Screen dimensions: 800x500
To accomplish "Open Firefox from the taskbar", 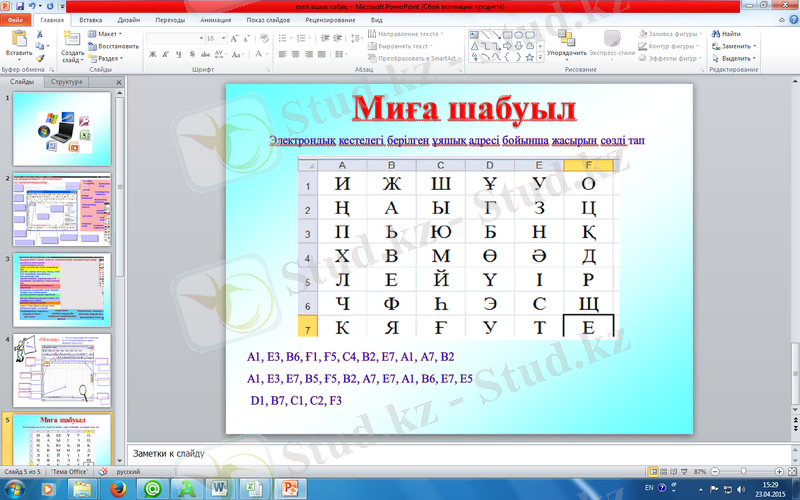I will tap(117, 489).
